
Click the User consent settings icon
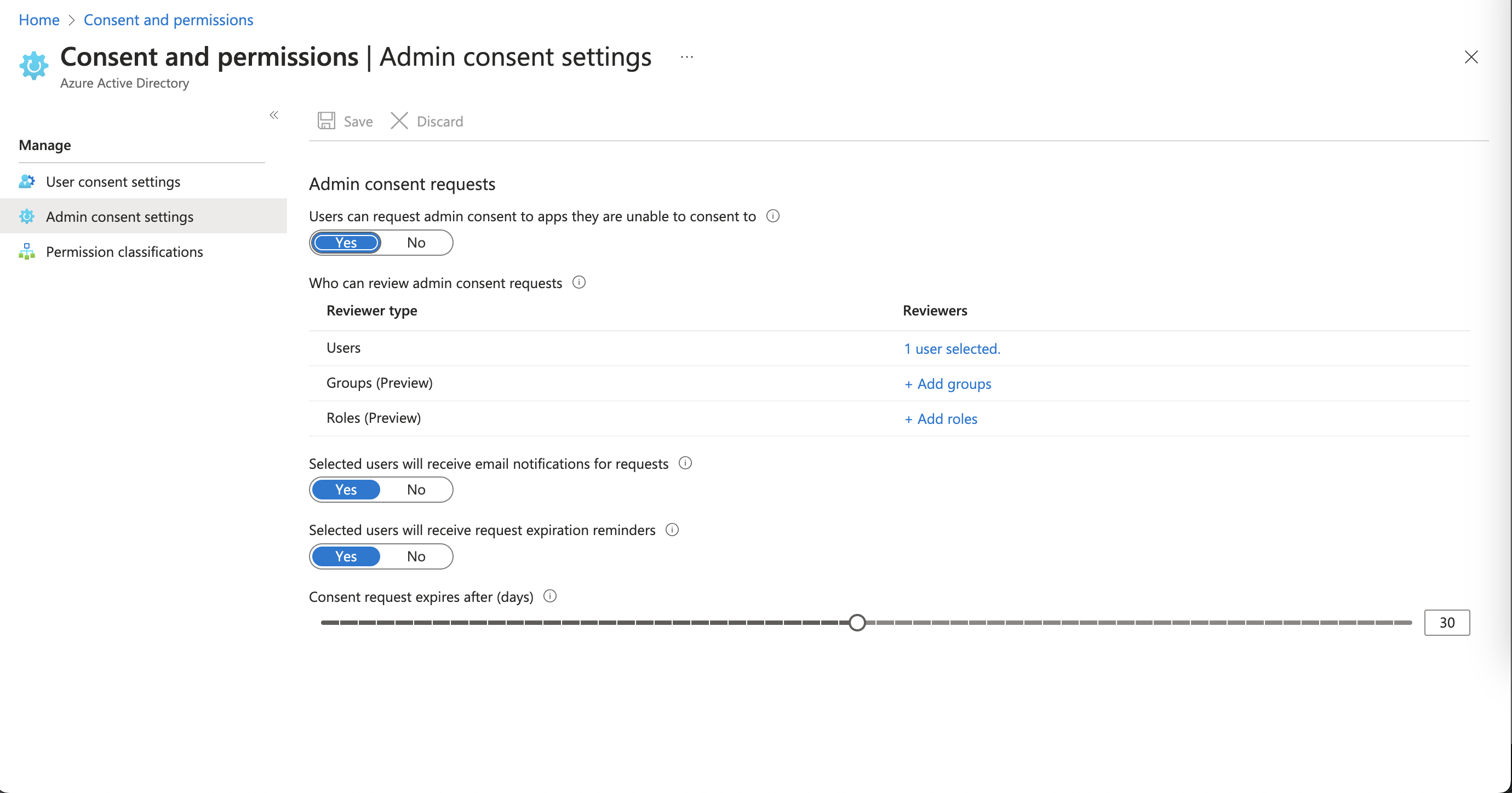pyautogui.click(x=27, y=181)
